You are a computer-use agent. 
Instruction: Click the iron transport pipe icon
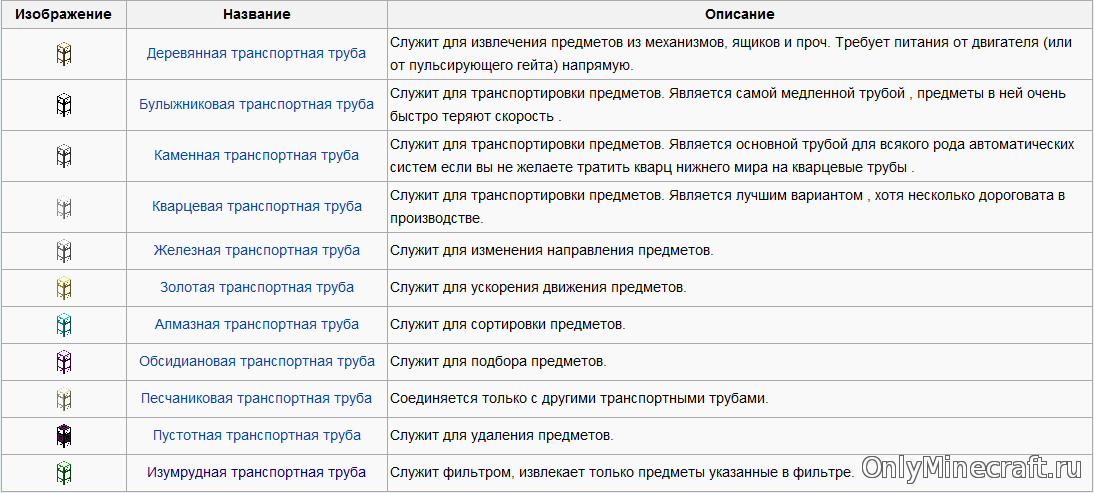coord(64,250)
